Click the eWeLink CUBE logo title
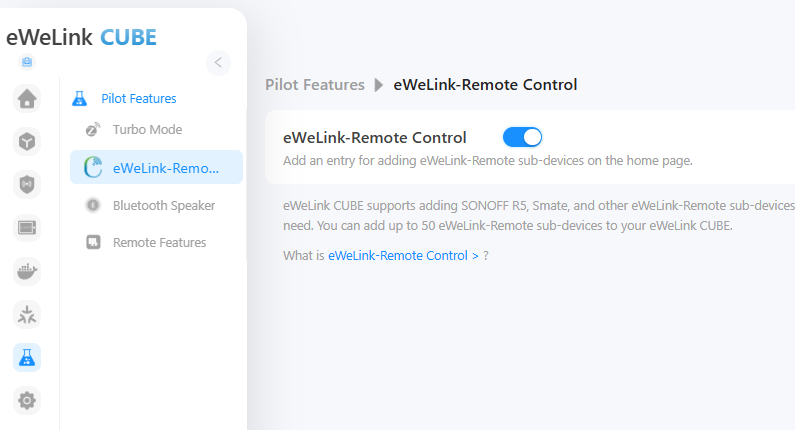The image size is (795, 430). point(82,37)
